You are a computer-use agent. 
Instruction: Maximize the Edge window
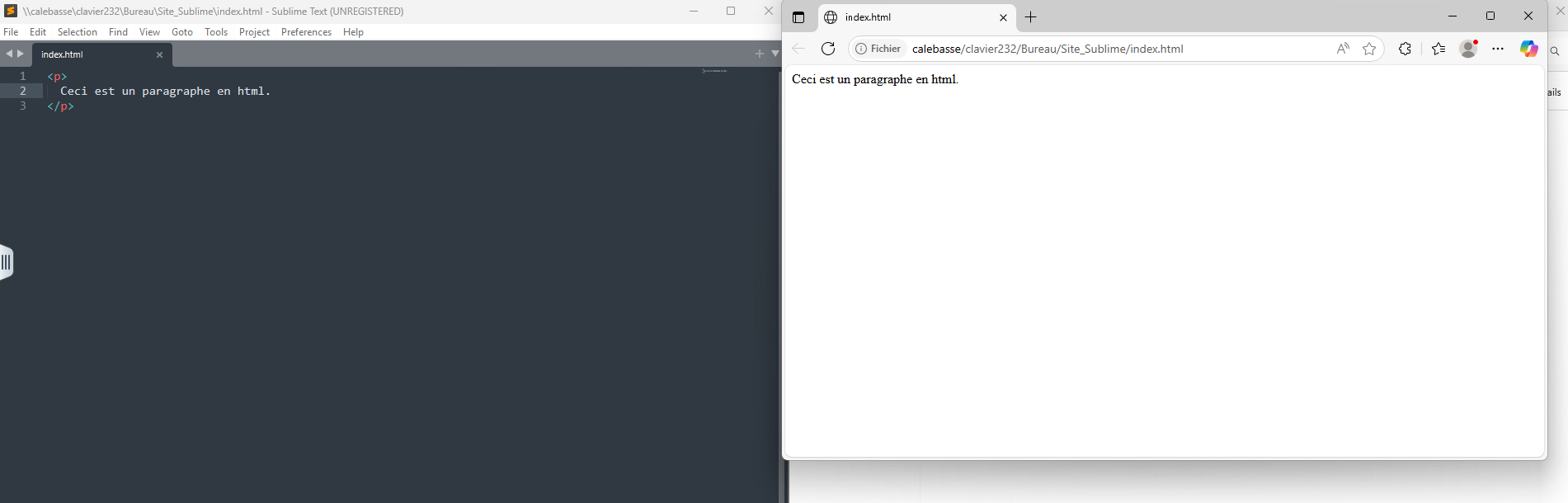coord(1490,16)
